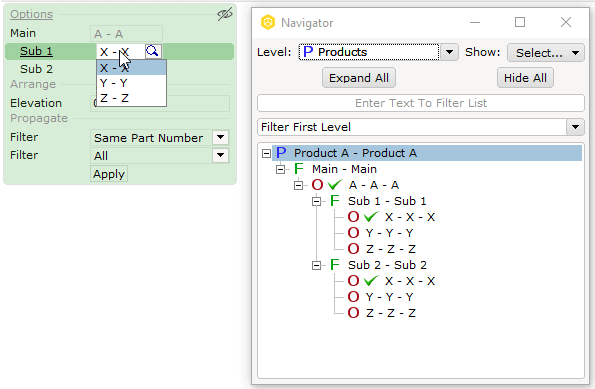Click the blue P icon in the Level combo box
595x389 pixels.
(x=308, y=52)
